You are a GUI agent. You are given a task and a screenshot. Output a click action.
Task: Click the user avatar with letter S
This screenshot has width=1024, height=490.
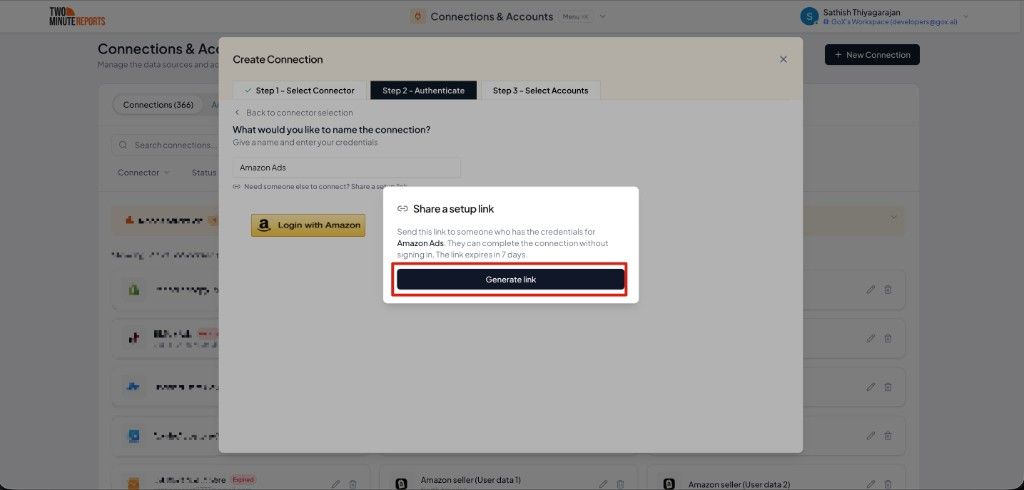(x=809, y=16)
